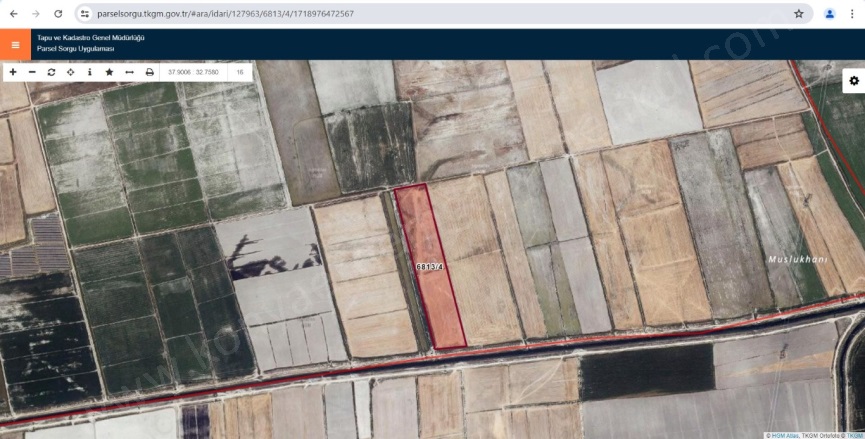Zoom out with the minus button

[x=32, y=72]
